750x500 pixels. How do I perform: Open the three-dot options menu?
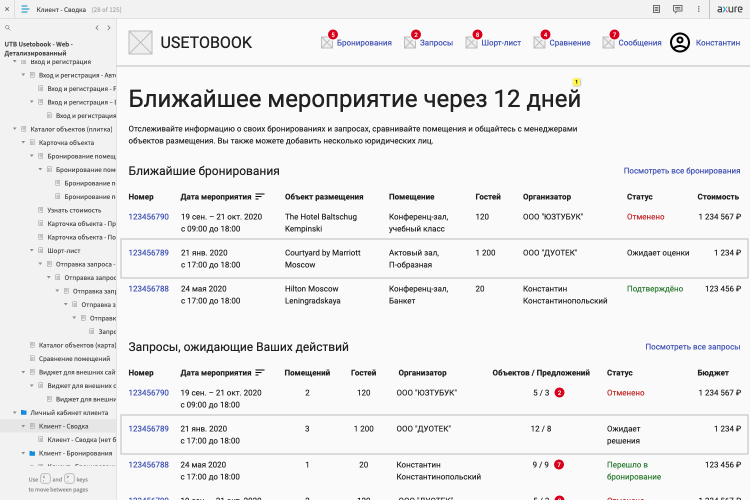click(698, 9)
